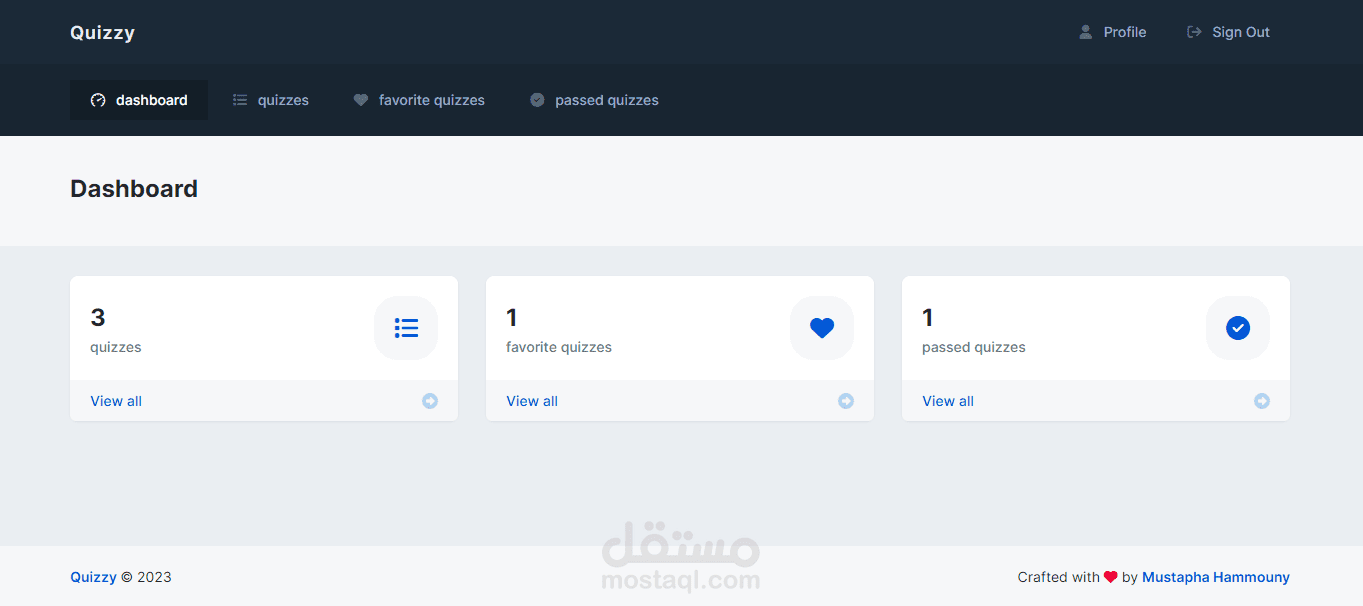The height and width of the screenshot is (606, 1363).
Task: Open the passed quizzes nav tab
Action: tap(594, 100)
